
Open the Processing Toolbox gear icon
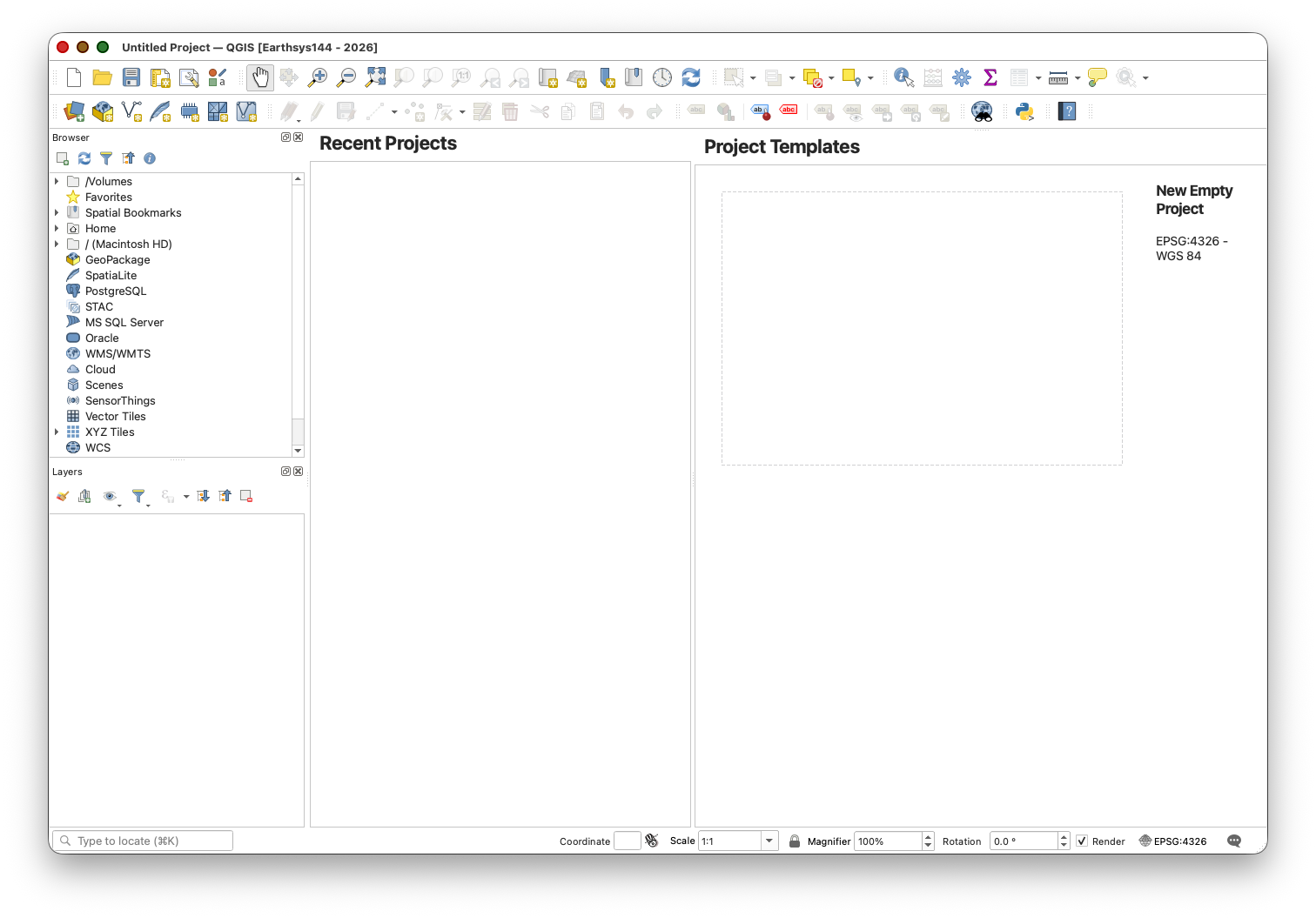point(961,78)
